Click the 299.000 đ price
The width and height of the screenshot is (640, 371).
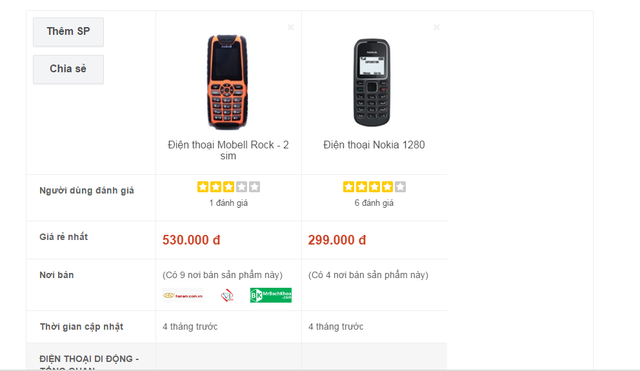tap(337, 240)
